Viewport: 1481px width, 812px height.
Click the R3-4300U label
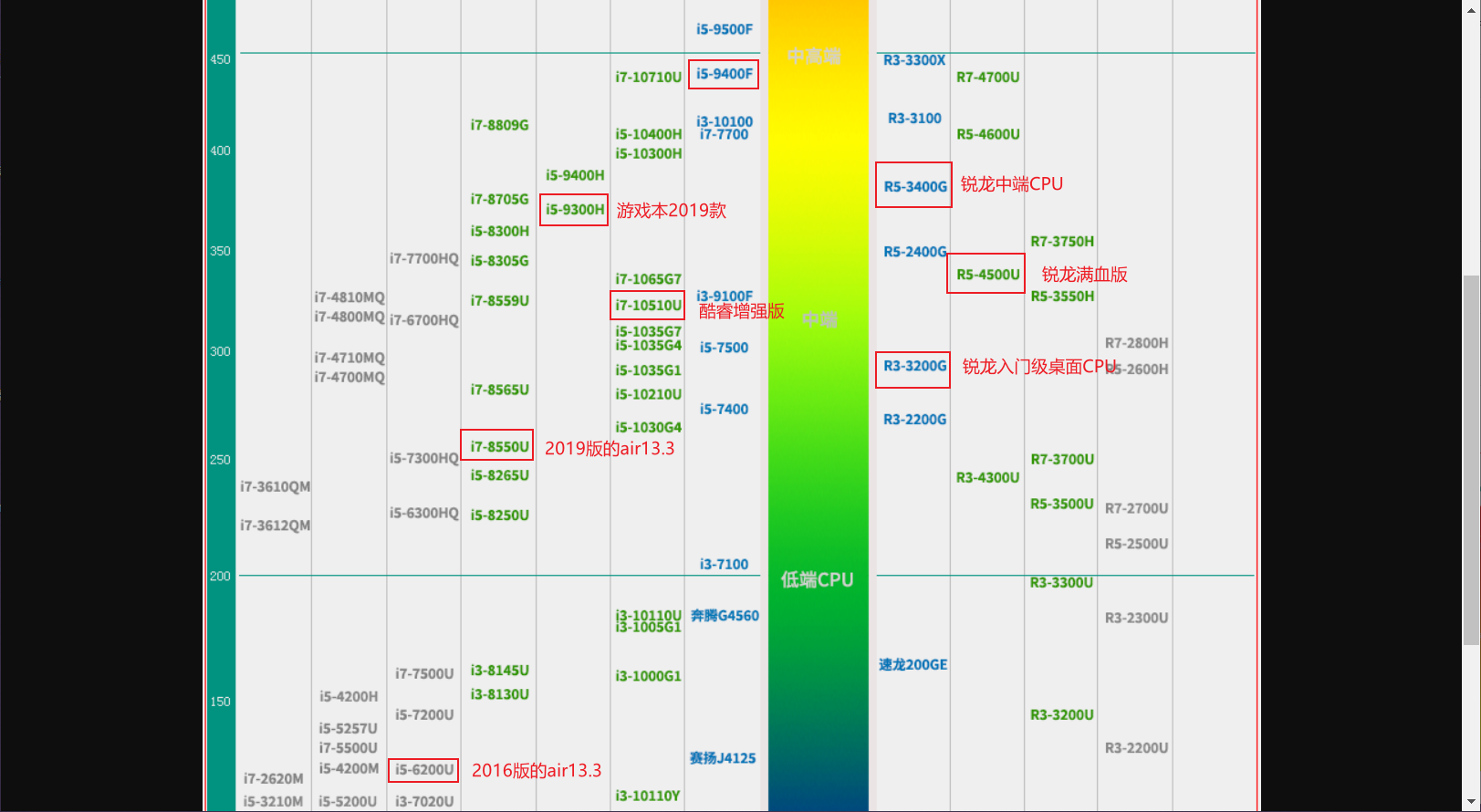coord(988,478)
